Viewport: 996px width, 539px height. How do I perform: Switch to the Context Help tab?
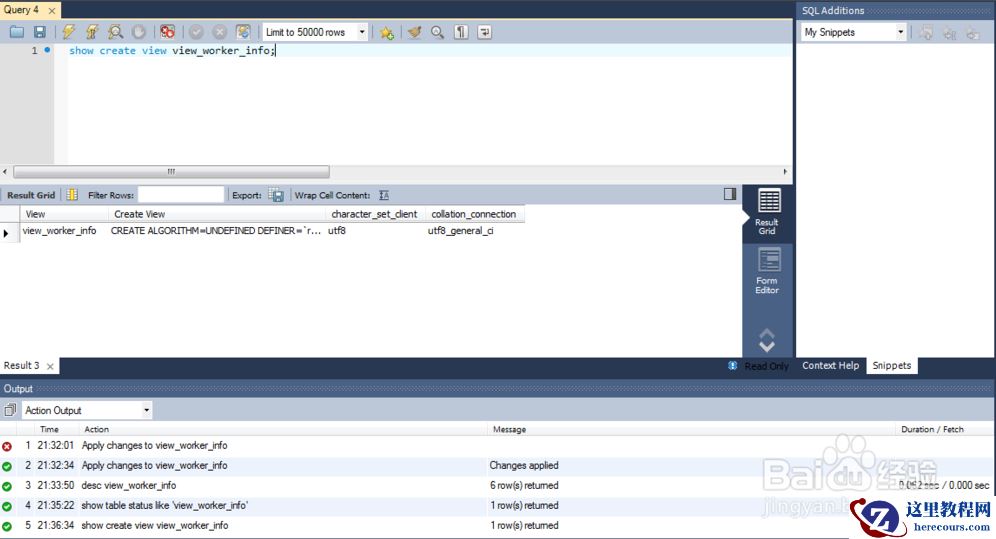pyautogui.click(x=830, y=365)
